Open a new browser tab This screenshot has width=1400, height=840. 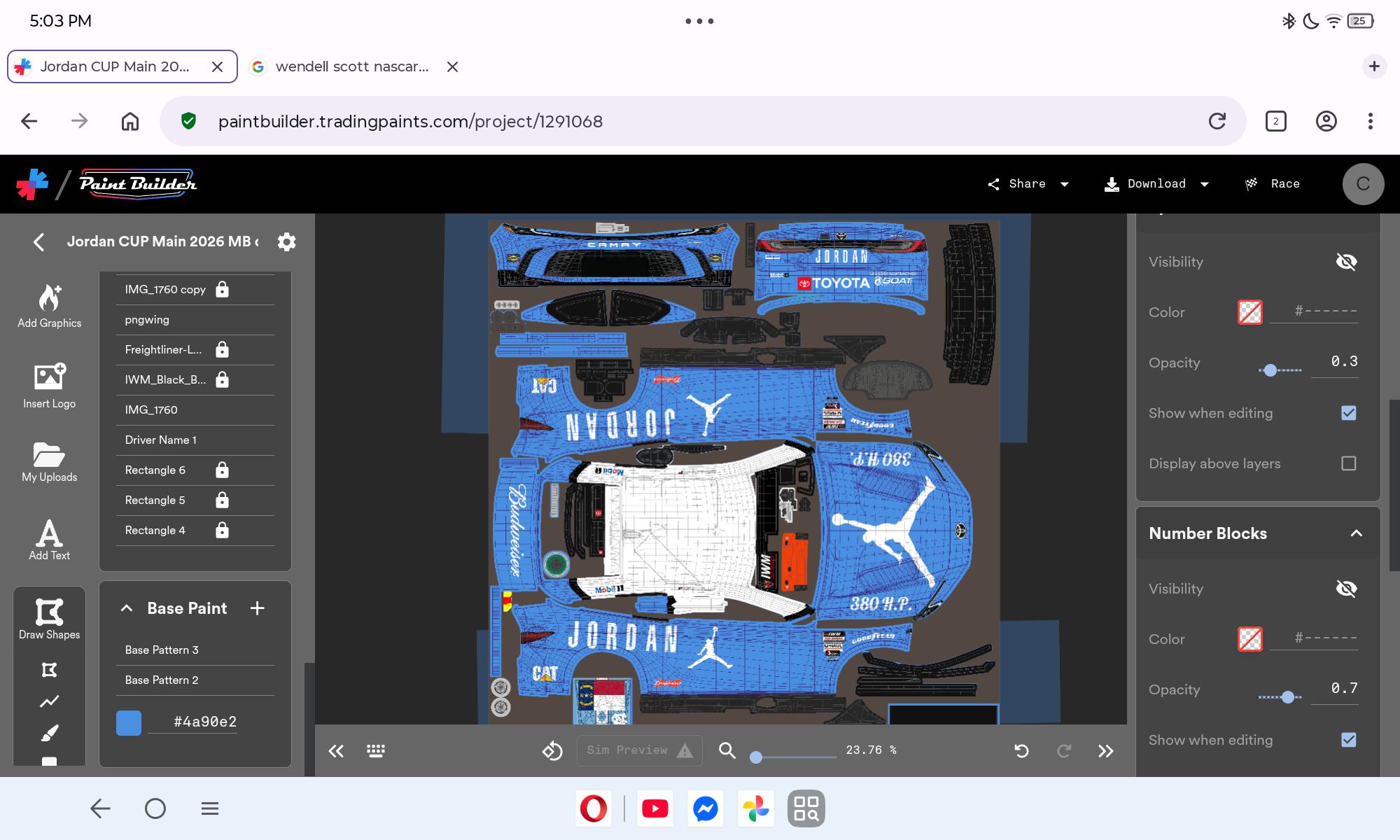tap(1374, 66)
